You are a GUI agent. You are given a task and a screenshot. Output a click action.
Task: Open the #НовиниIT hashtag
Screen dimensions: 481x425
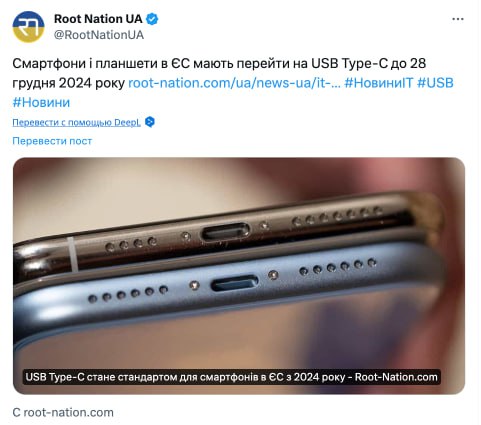(x=379, y=83)
